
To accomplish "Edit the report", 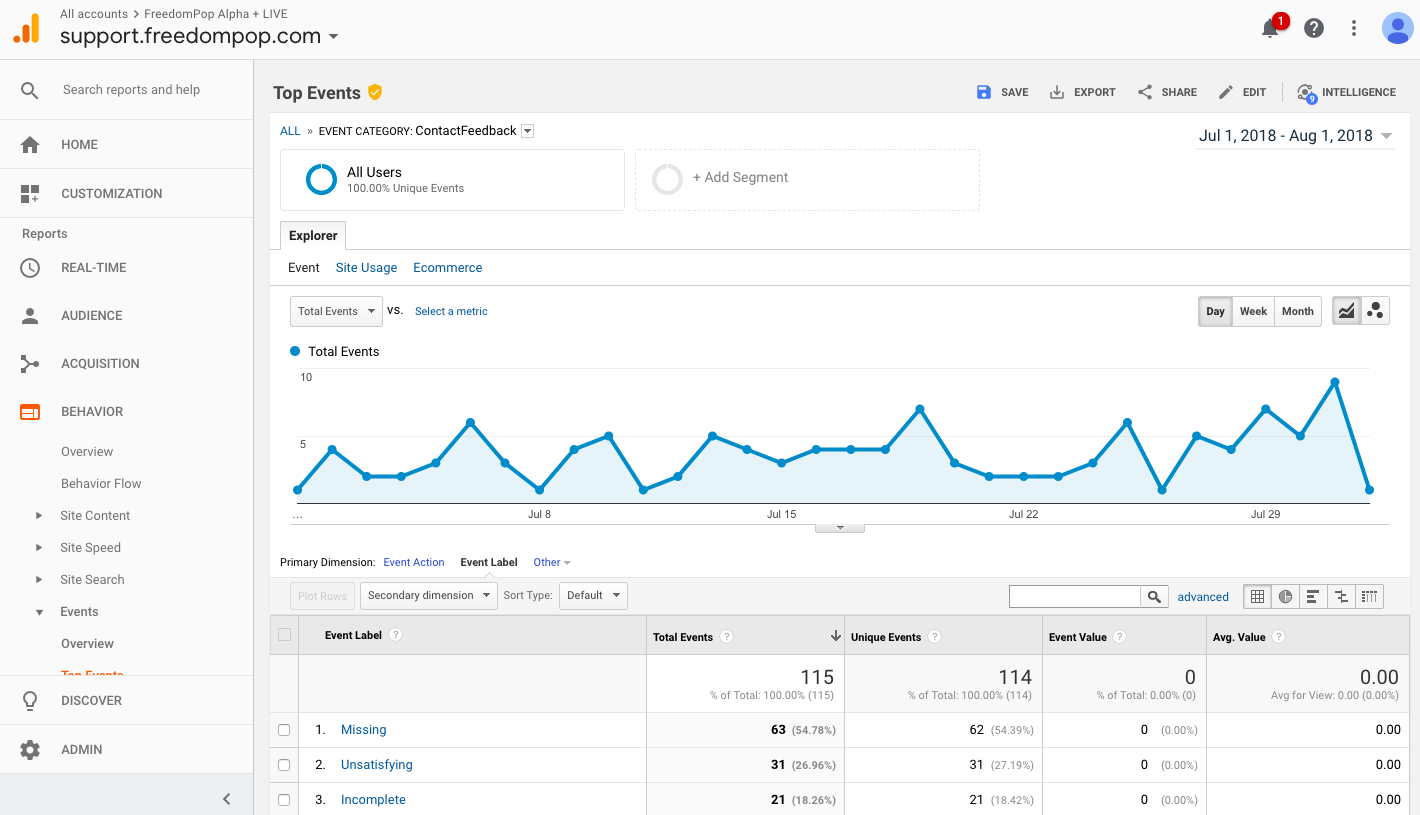I will (x=1242, y=92).
